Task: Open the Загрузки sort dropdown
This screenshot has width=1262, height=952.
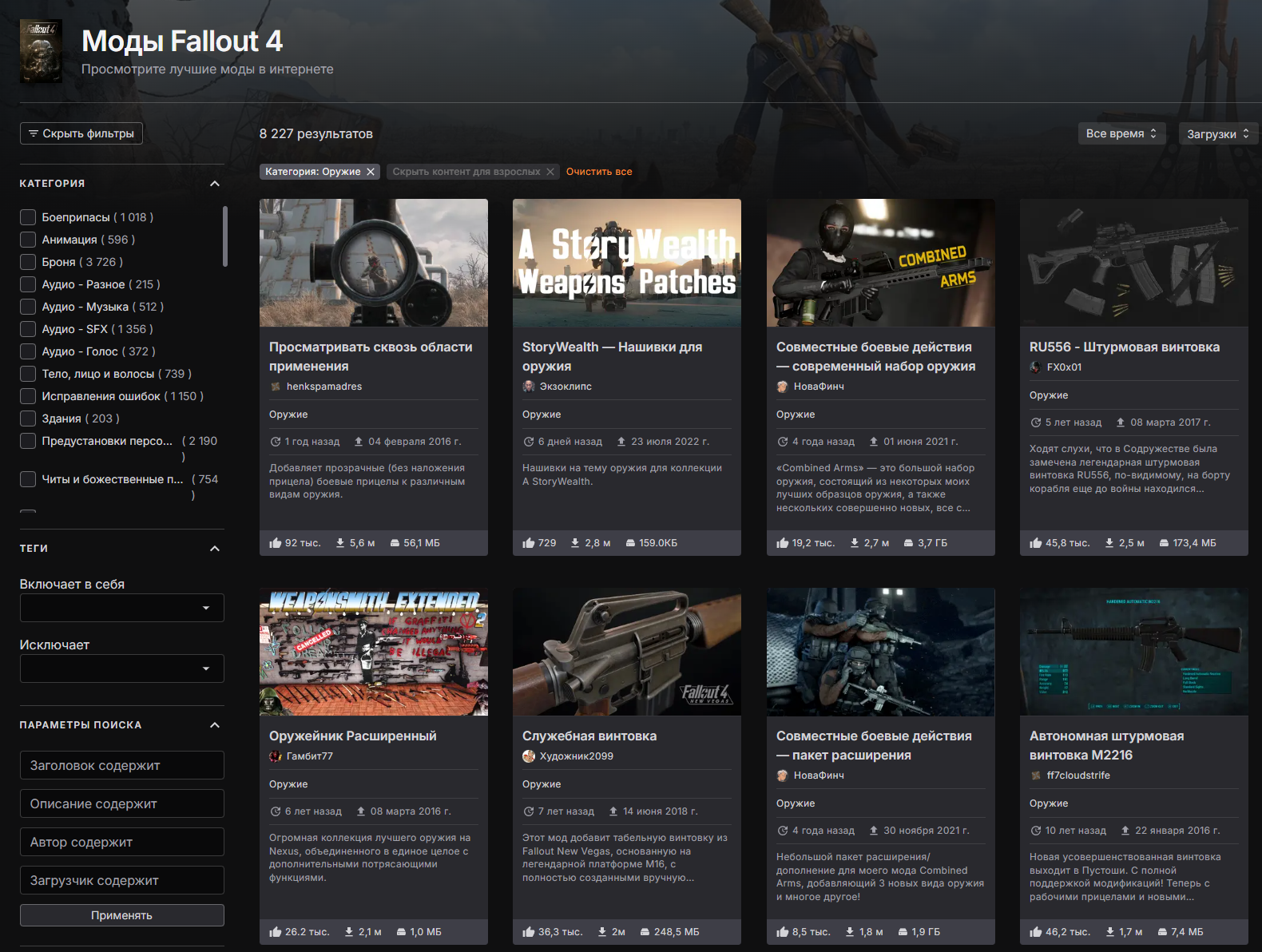Action: click(1218, 133)
